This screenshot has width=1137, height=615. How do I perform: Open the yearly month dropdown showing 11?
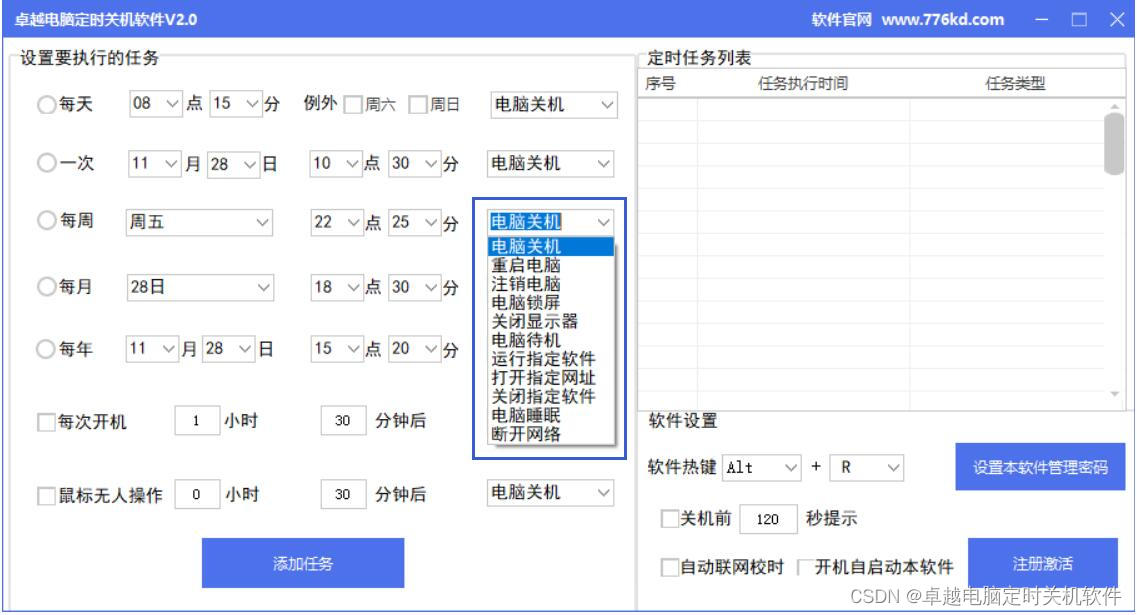point(152,349)
